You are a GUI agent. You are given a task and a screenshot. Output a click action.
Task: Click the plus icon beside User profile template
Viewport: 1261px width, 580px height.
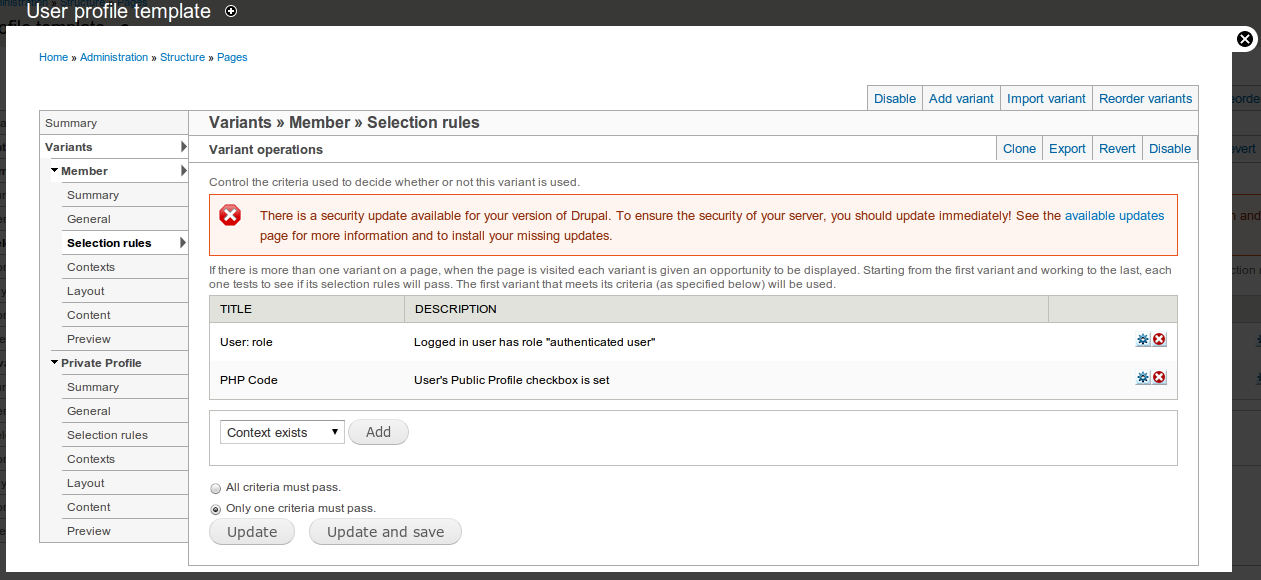pyautogui.click(x=231, y=12)
